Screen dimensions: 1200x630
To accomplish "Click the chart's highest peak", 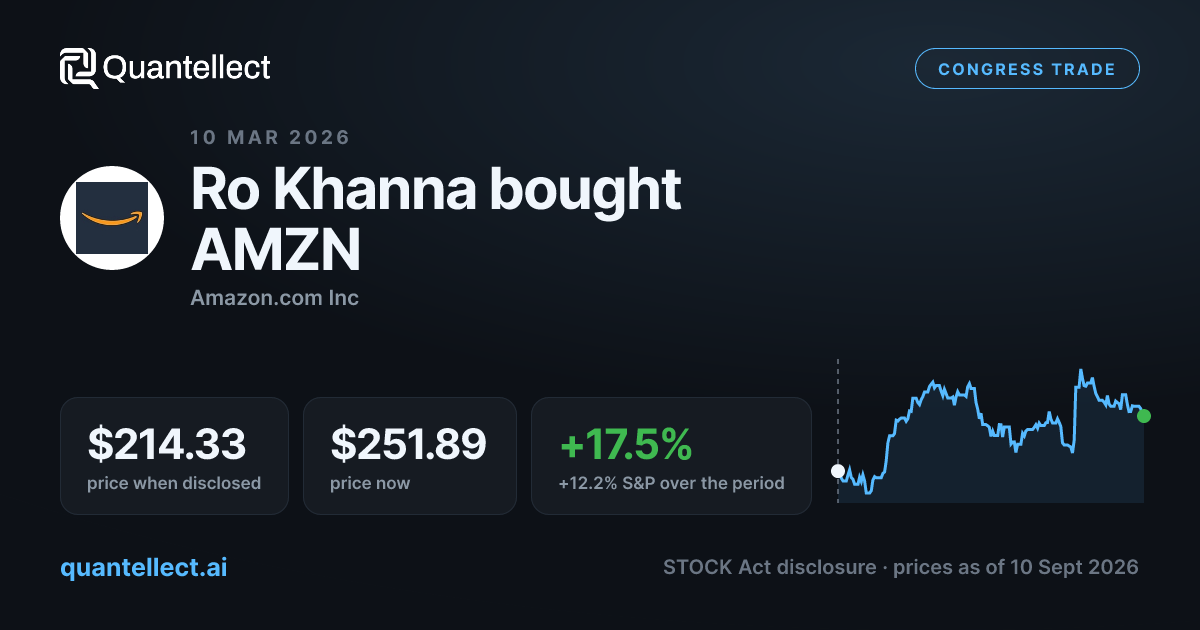I will tap(1081, 371).
